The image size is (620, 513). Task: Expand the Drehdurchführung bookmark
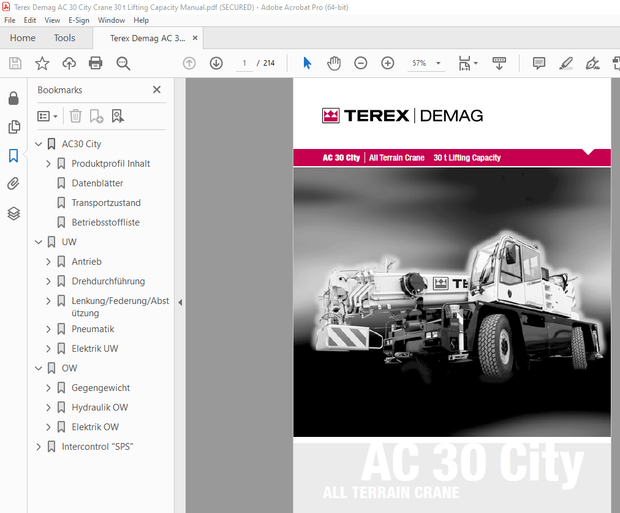click(x=48, y=281)
